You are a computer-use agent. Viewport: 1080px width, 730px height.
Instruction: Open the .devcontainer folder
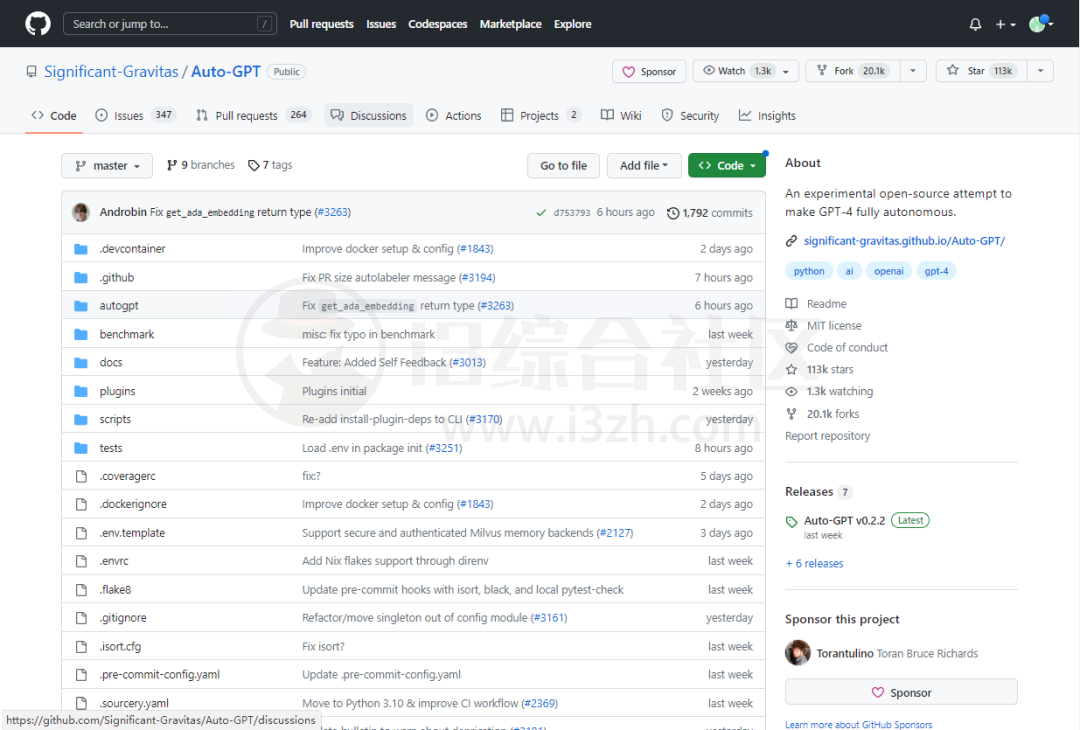pos(132,249)
